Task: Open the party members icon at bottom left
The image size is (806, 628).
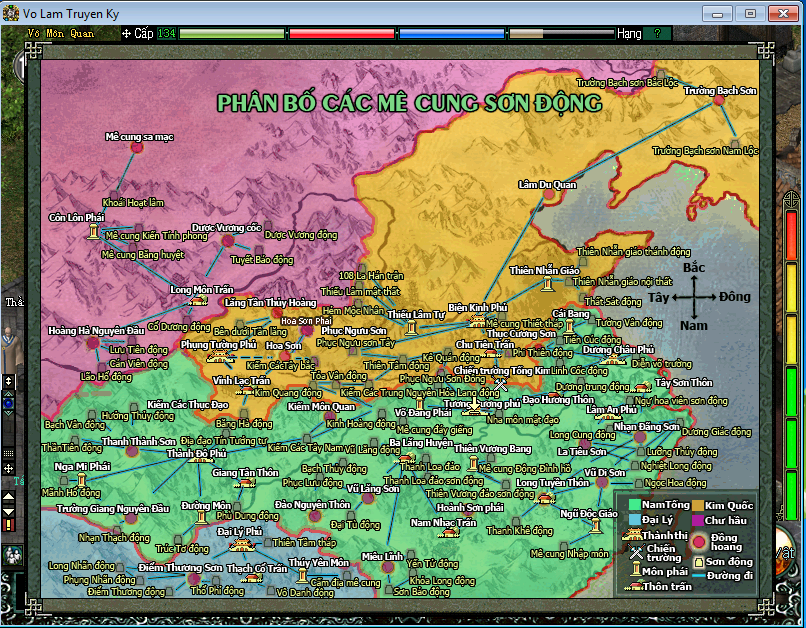Action: click(12, 555)
